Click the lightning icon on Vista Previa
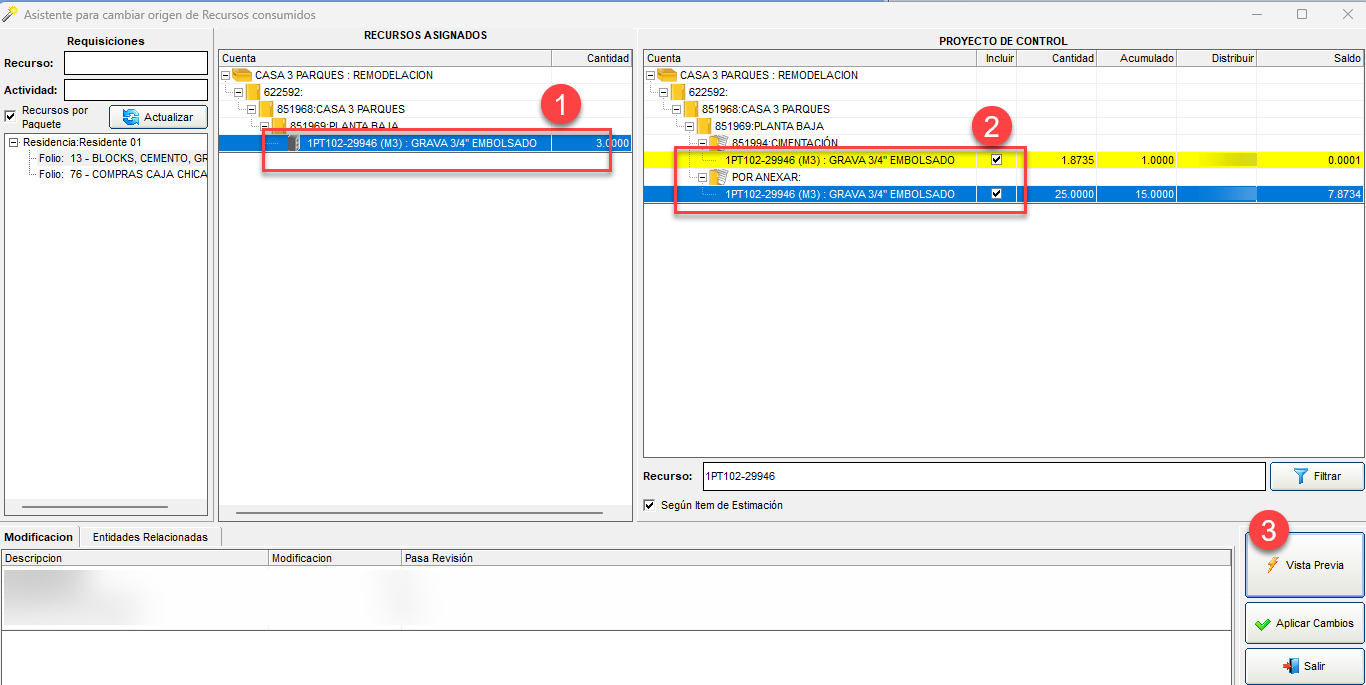The width and height of the screenshot is (1366, 685). (x=1272, y=565)
